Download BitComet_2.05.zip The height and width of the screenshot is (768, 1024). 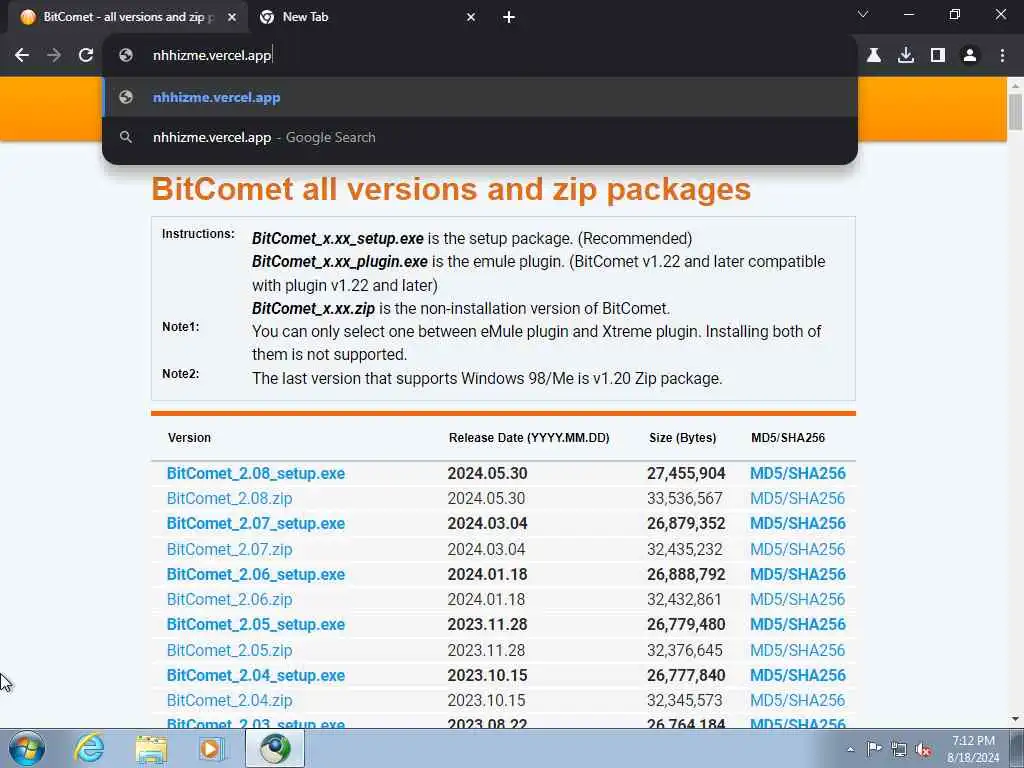pos(229,650)
